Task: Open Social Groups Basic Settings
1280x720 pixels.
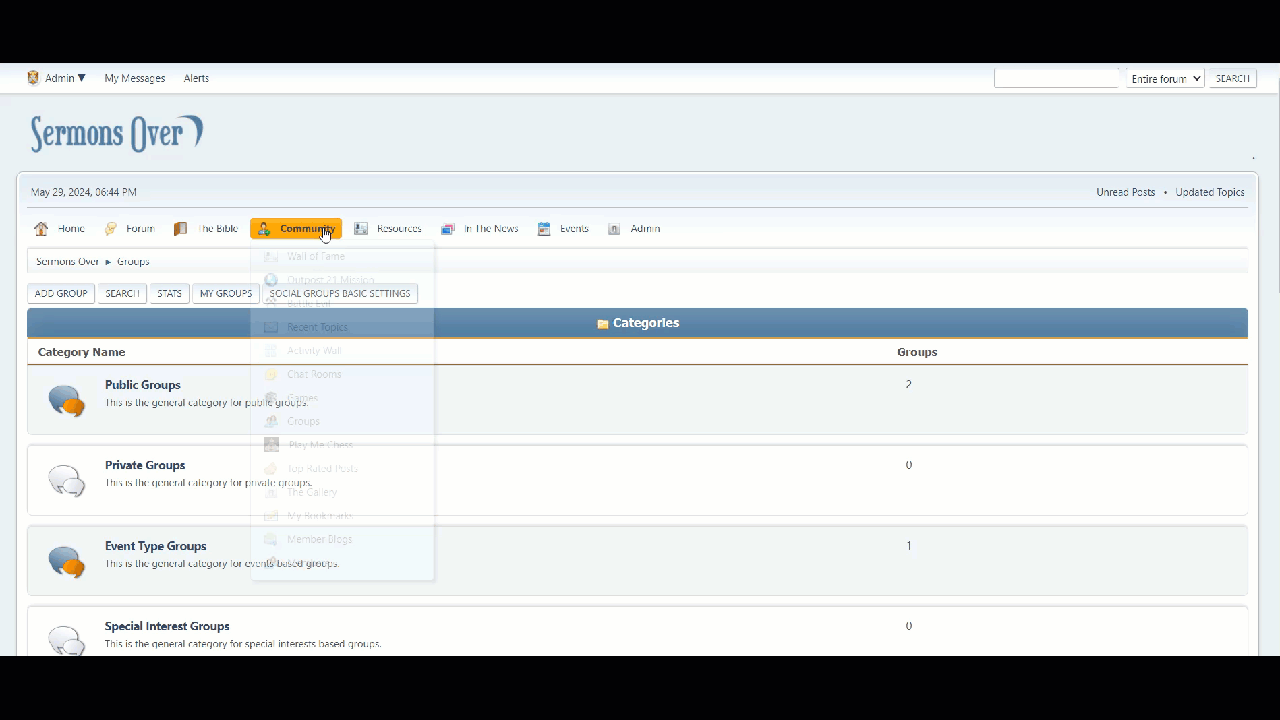Action: (x=340, y=294)
